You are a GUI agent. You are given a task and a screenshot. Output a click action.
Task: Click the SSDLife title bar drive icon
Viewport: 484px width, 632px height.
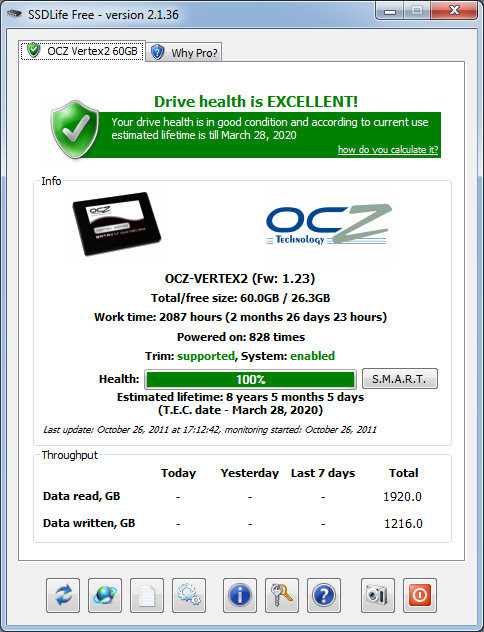[x=14, y=15]
